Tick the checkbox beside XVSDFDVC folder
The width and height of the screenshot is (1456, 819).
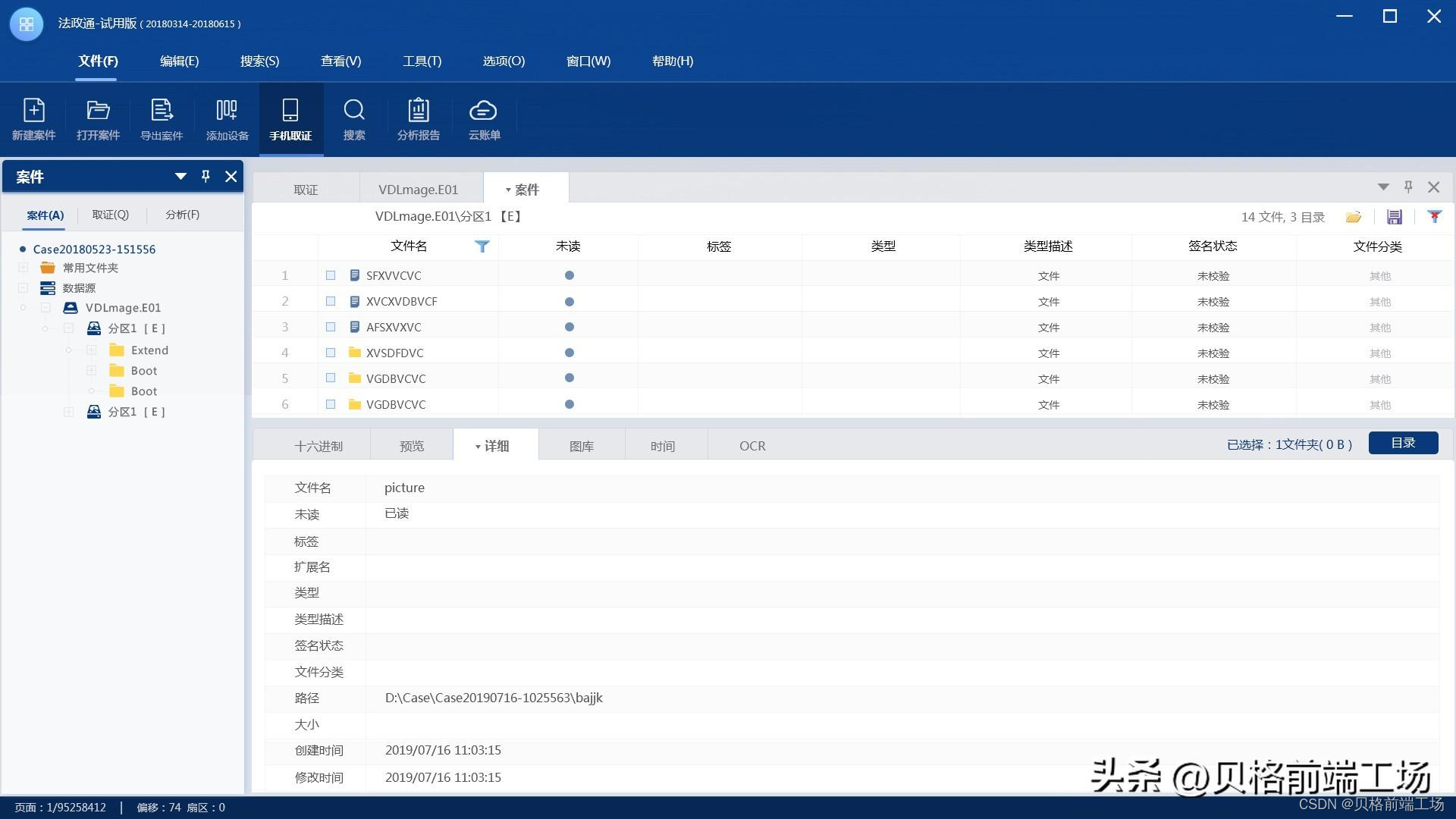tap(331, 353)
